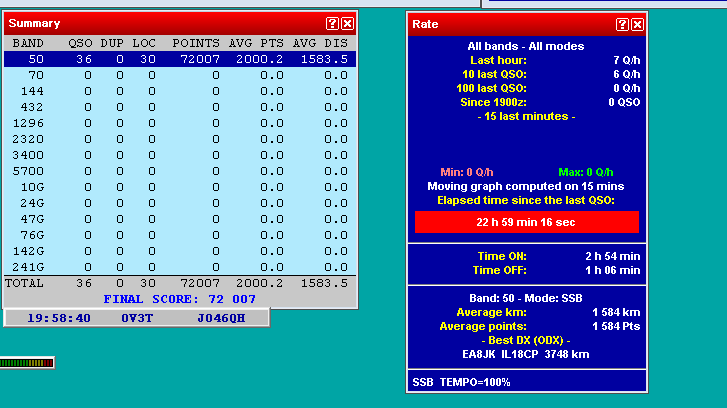Screen dimensions: 727x408
Task: Click the Band: 50 - Mode: SSB line
Action: (526, 298)
